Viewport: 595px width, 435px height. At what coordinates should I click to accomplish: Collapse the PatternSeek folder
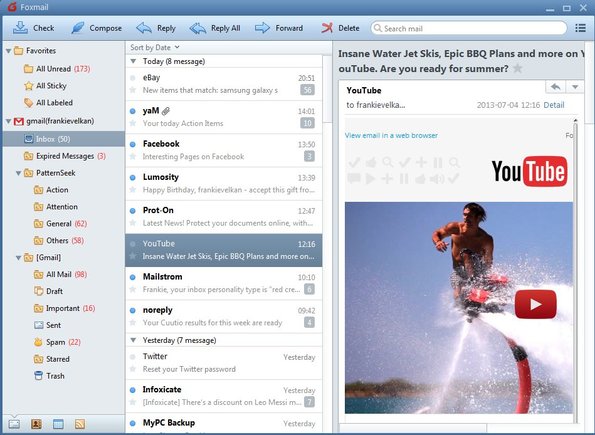18,173
